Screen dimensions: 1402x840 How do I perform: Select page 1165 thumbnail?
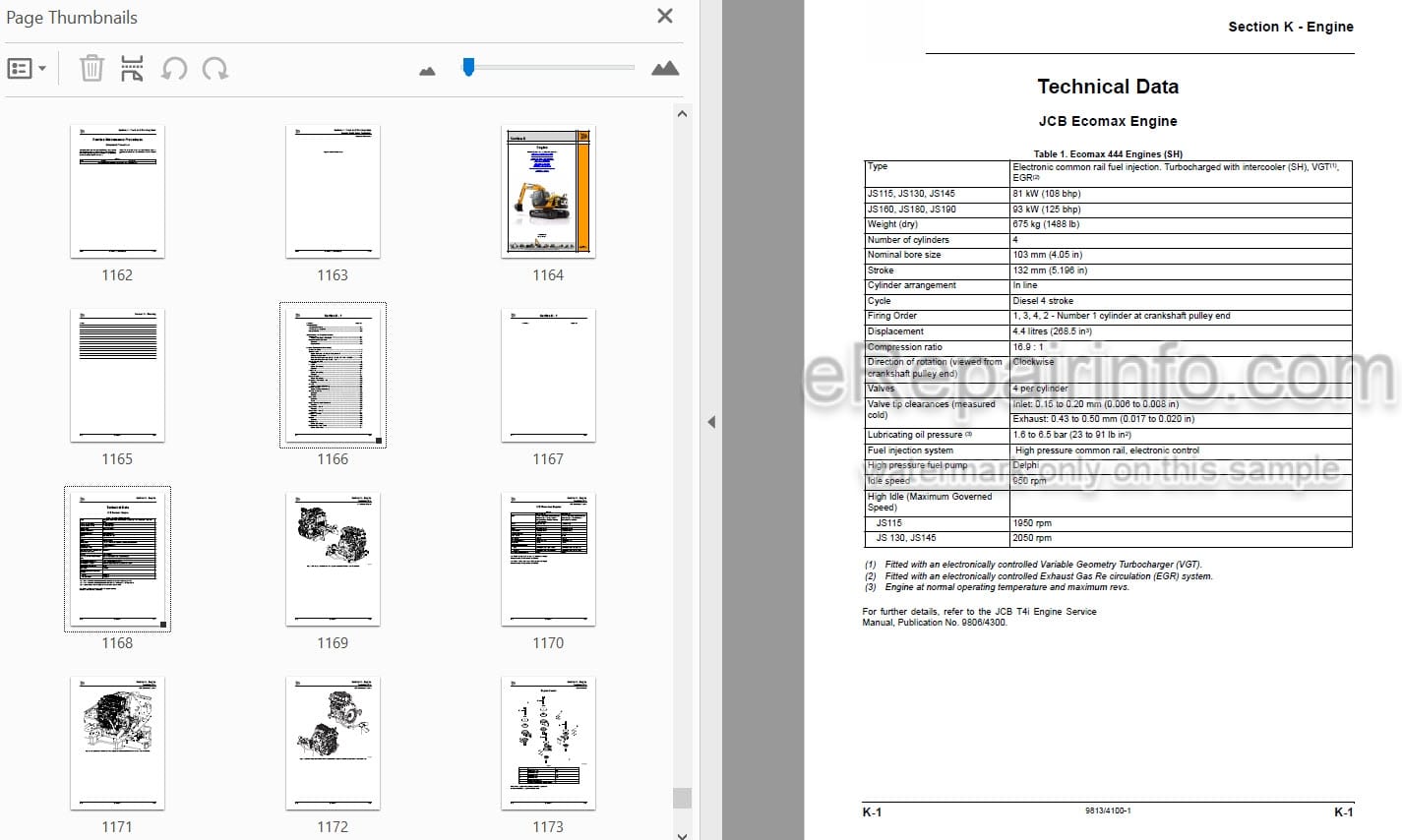(x=117, y=376)
